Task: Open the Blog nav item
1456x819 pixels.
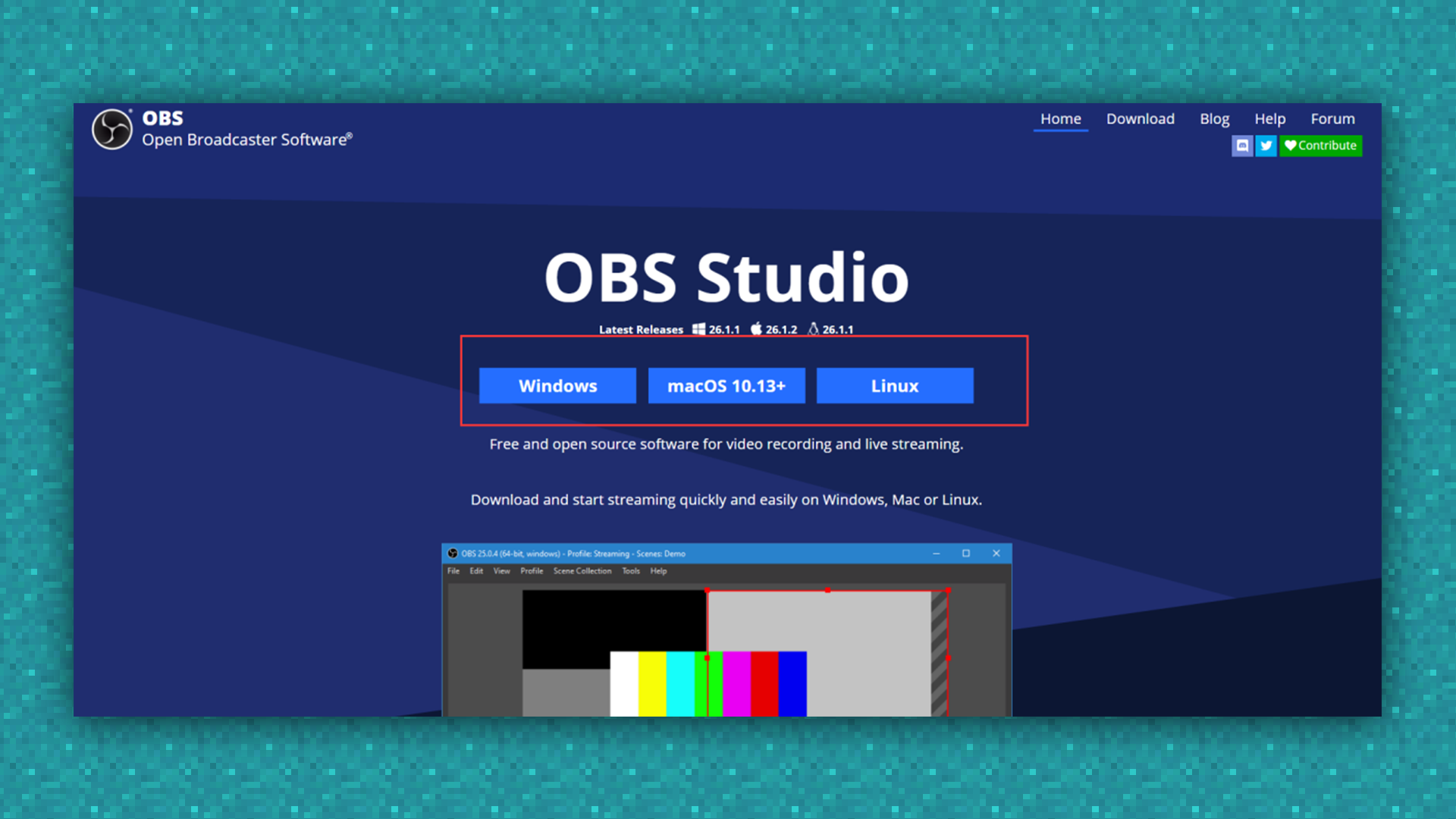Action: (x=1214, y=119)
